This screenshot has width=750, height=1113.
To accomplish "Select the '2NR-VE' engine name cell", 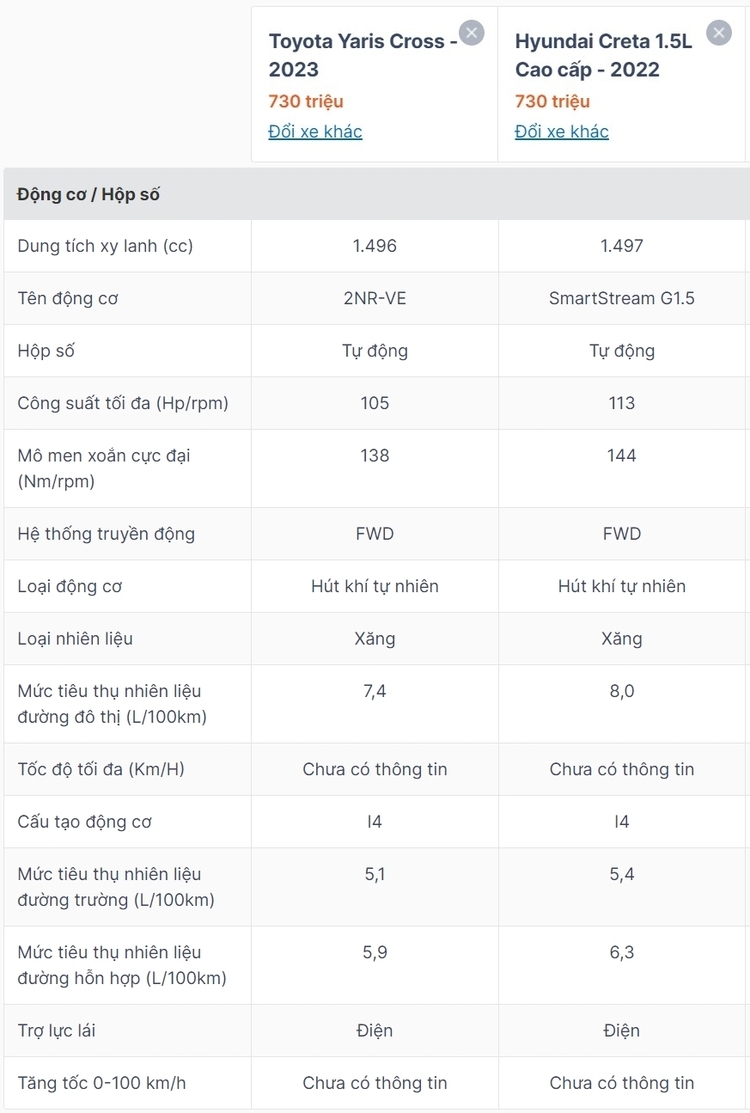I will [x=375, y=298].
